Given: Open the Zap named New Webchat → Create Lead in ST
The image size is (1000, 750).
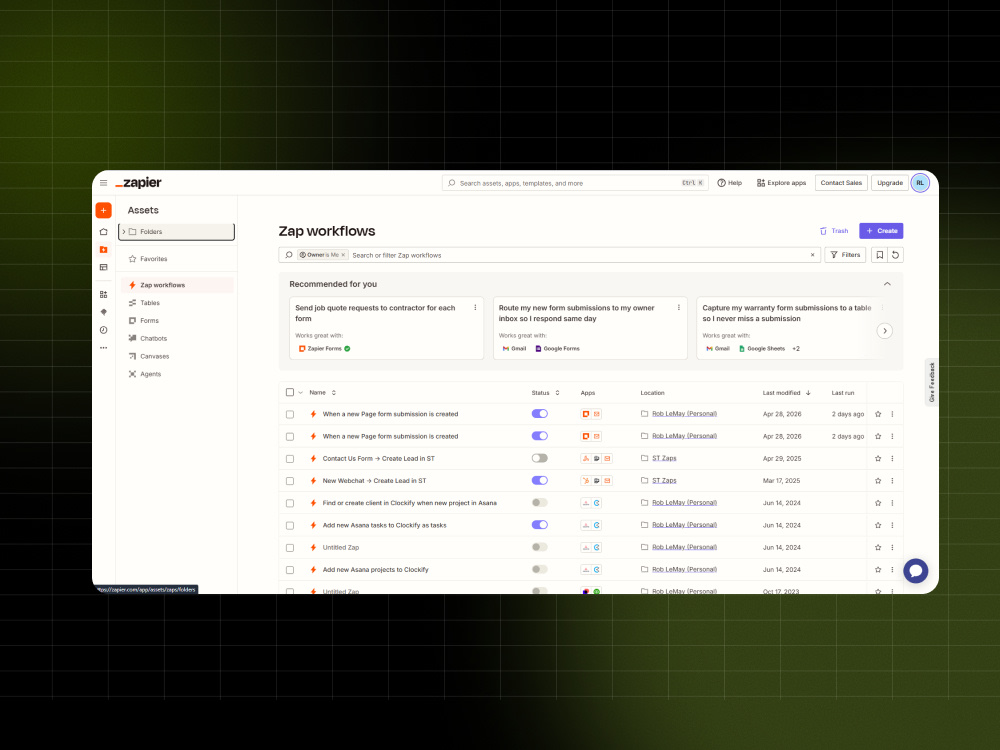Looking at the screenshot, I should click(x=374, y=481).
